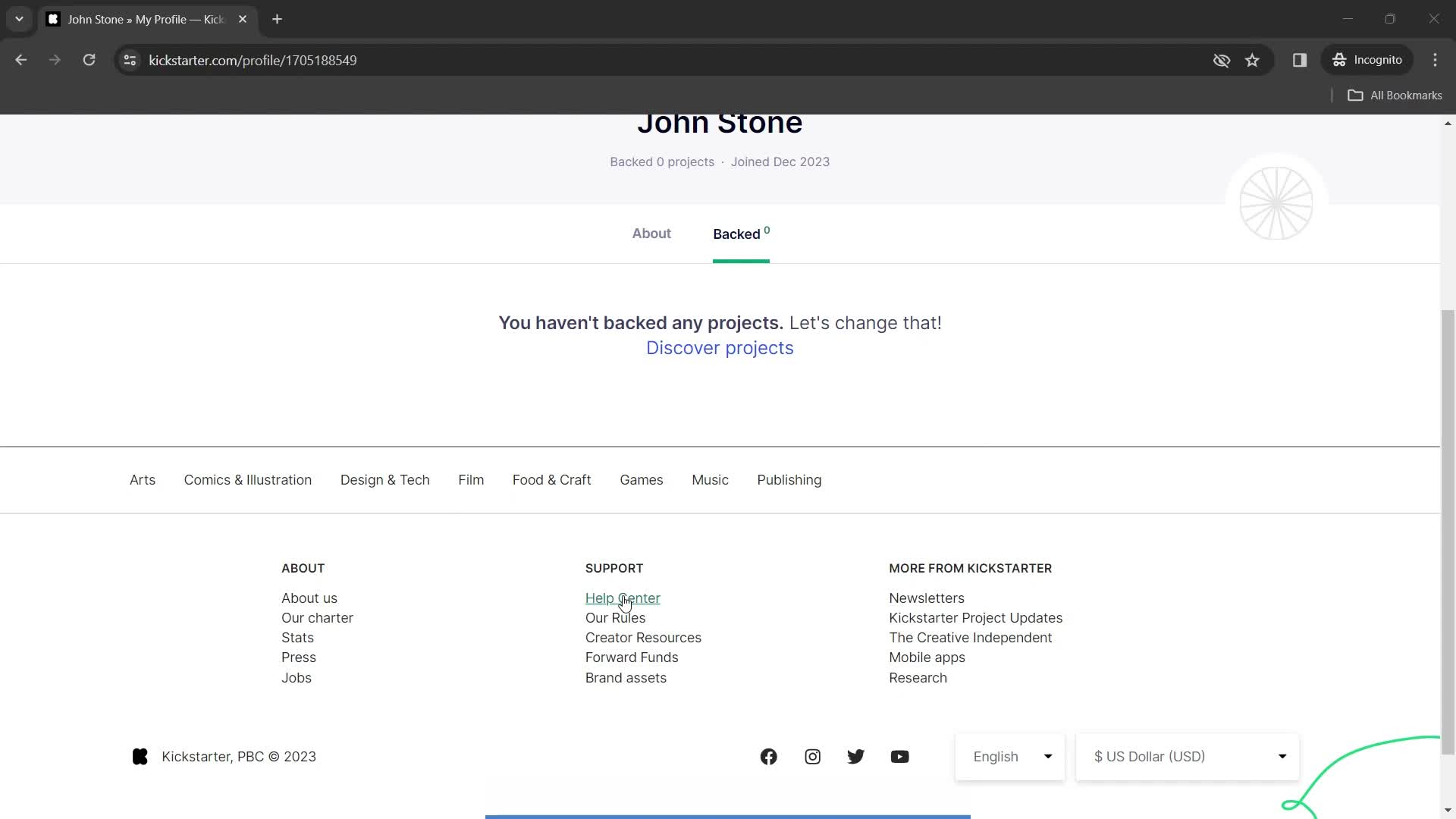Click the browser back navigation arrow
Viewport: 1456px width, 819px height.
(x=21, y=60)
